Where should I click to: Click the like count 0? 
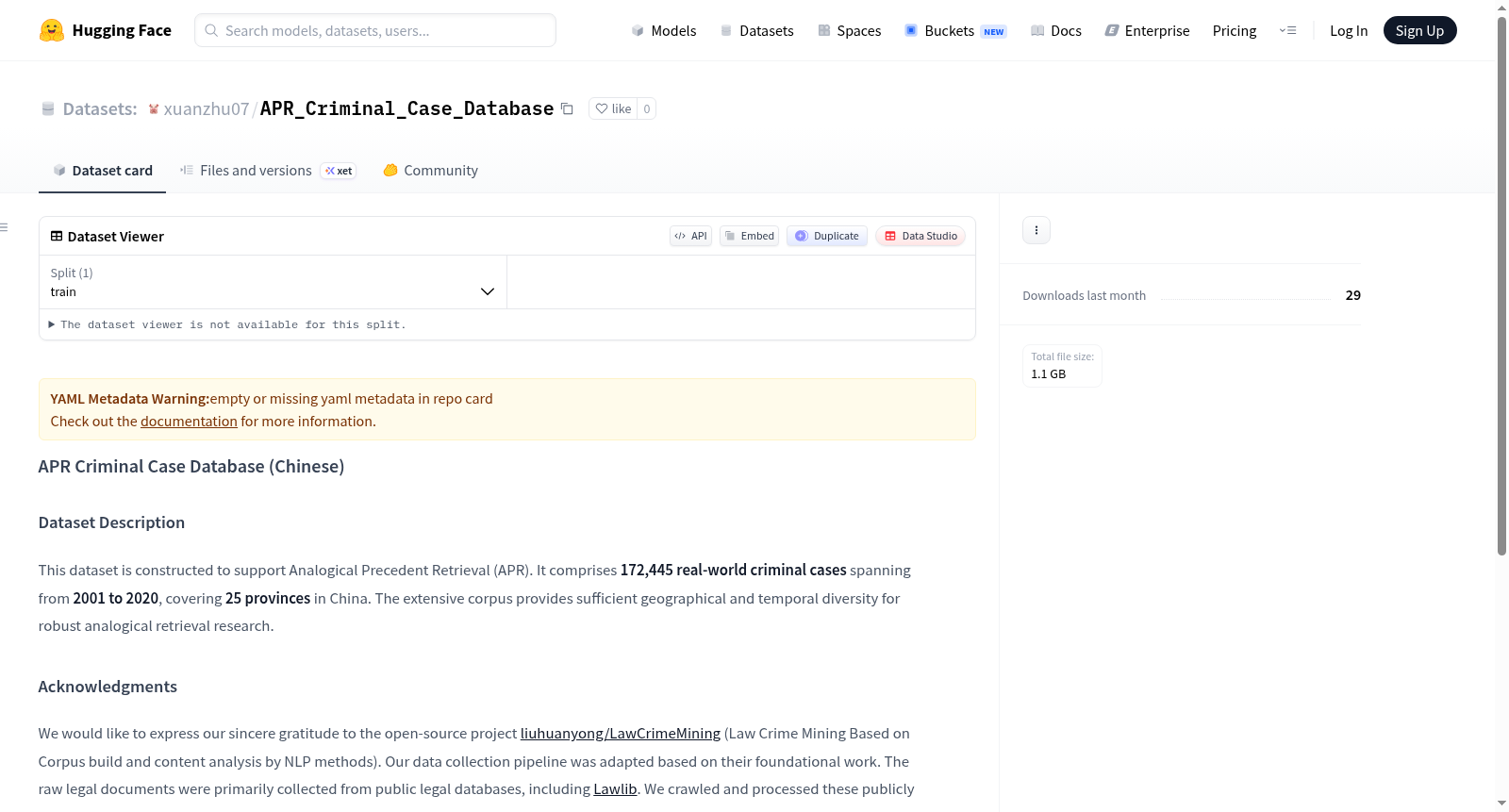tap(647, 108)
